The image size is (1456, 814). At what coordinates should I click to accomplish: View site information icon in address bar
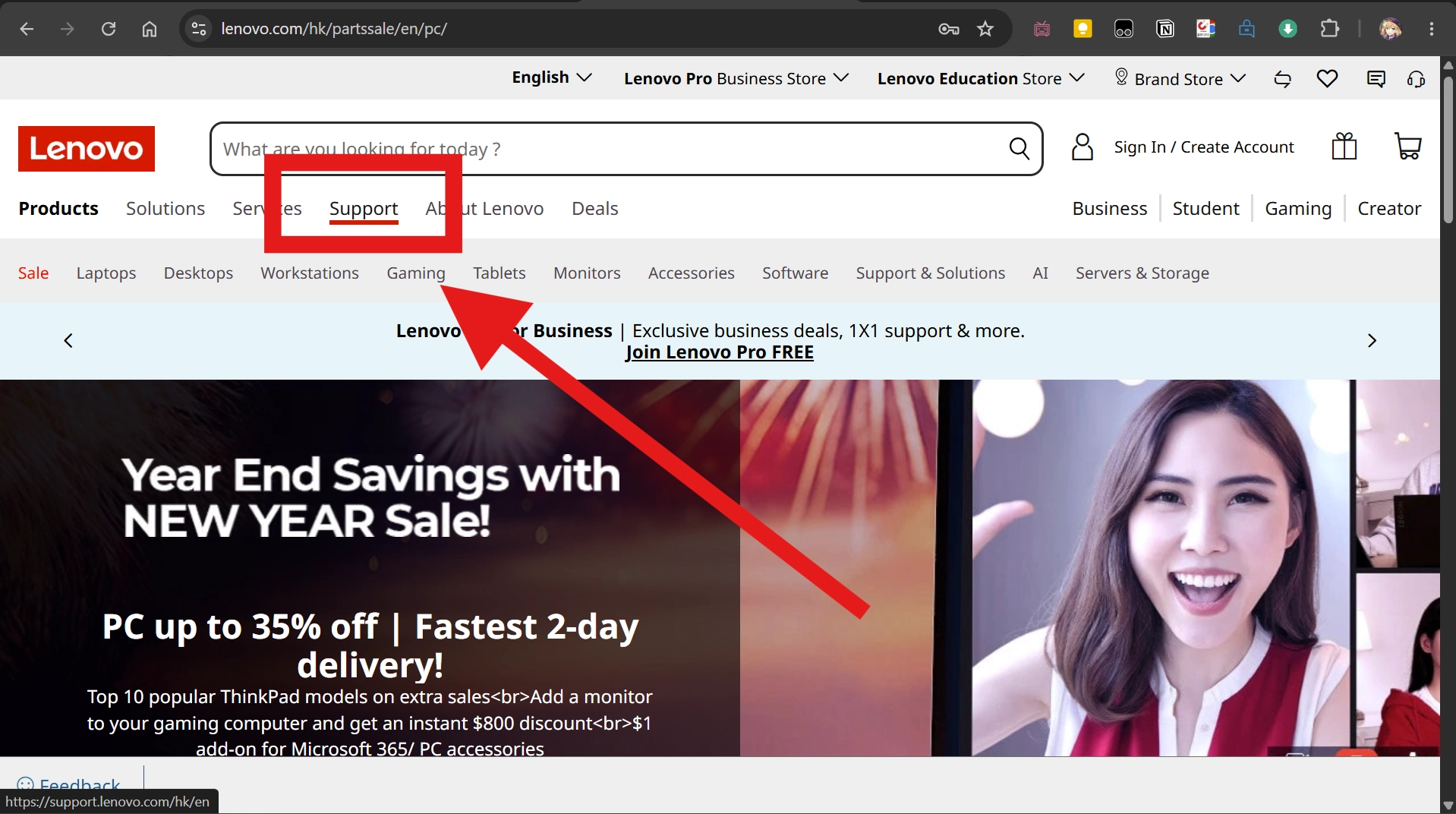click(x=199, y=29)
